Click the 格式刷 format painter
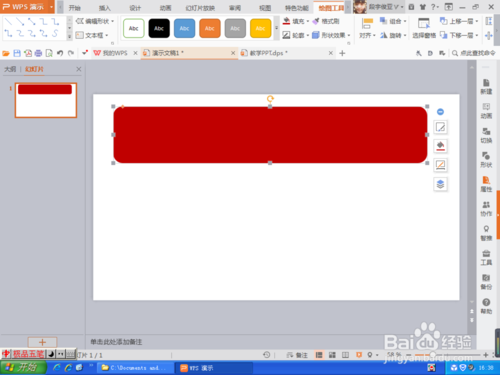 click(x=326, y=21)
